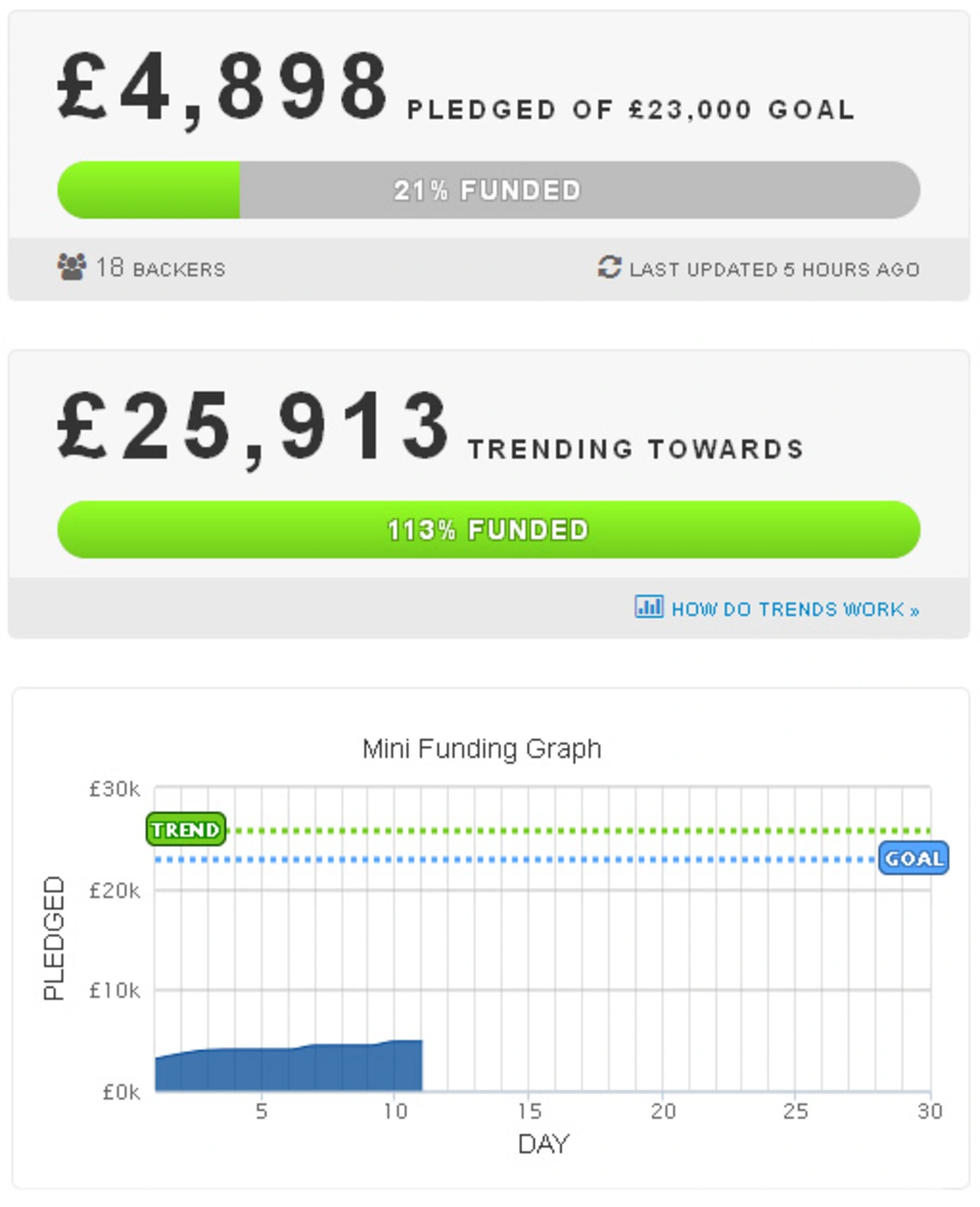The width and height of the screenshot is (980, 1207).
Task: Click the bar chart icon near trends link
Action: point(649,607)
